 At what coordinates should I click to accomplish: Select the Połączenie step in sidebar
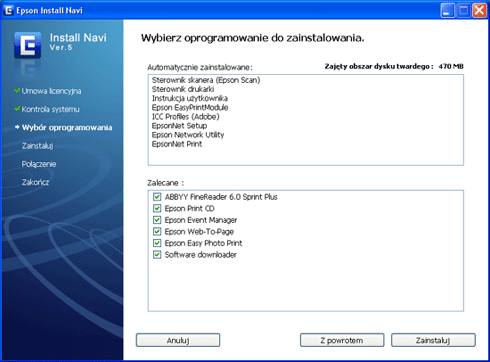point(39,164)
